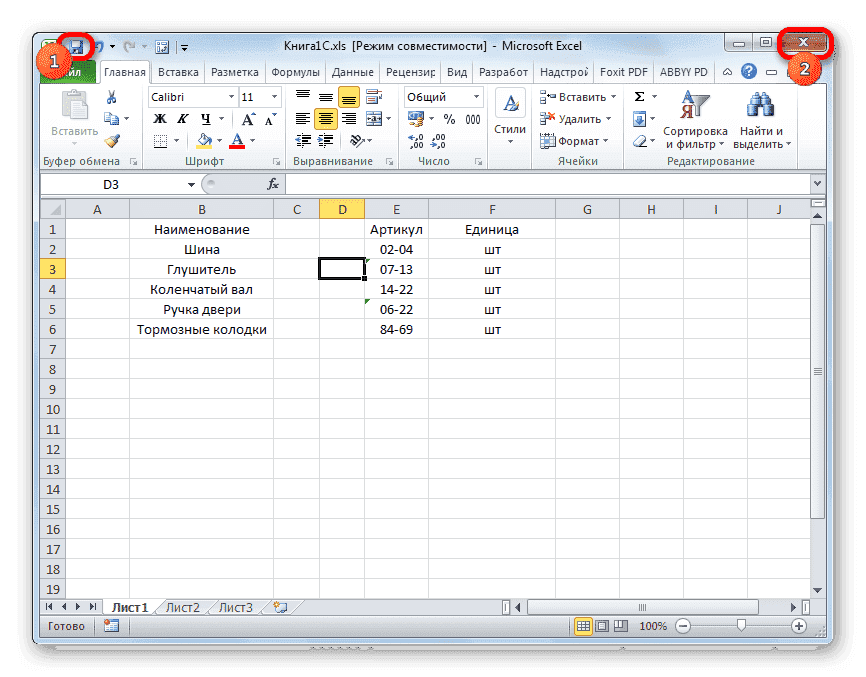866x677 pixels.
Task: Select the italic К formatting icon
Action: click(x=183, y=118)
